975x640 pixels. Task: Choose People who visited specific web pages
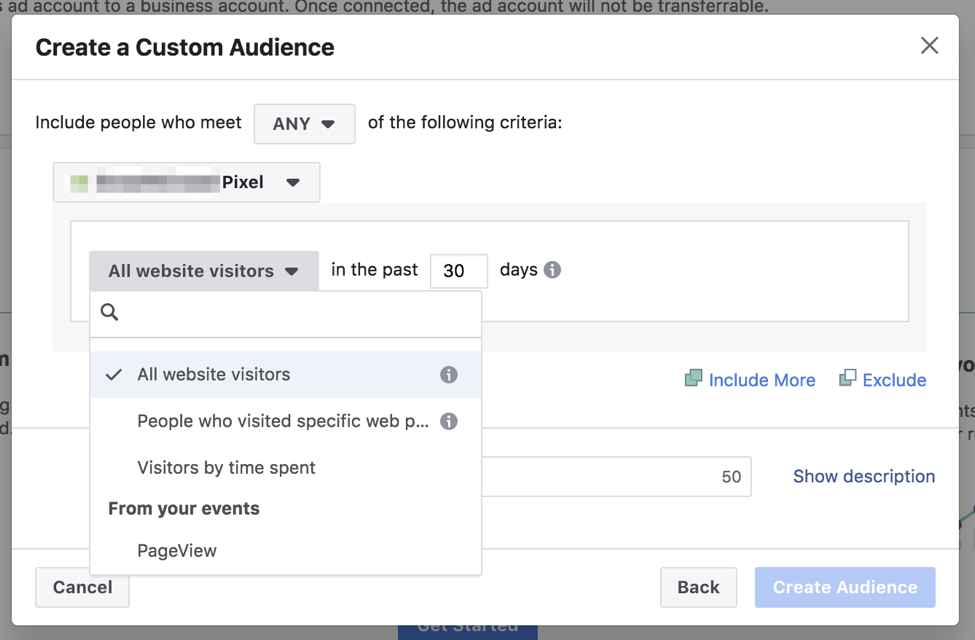(x=282, y=421)
